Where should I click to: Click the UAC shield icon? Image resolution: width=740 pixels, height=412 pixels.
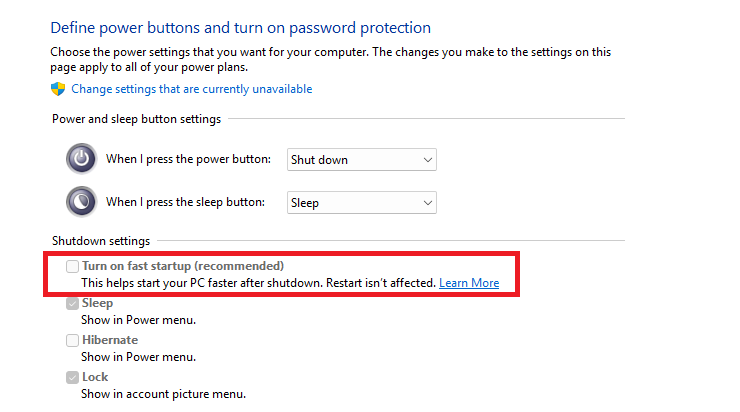tap(57, 89)
